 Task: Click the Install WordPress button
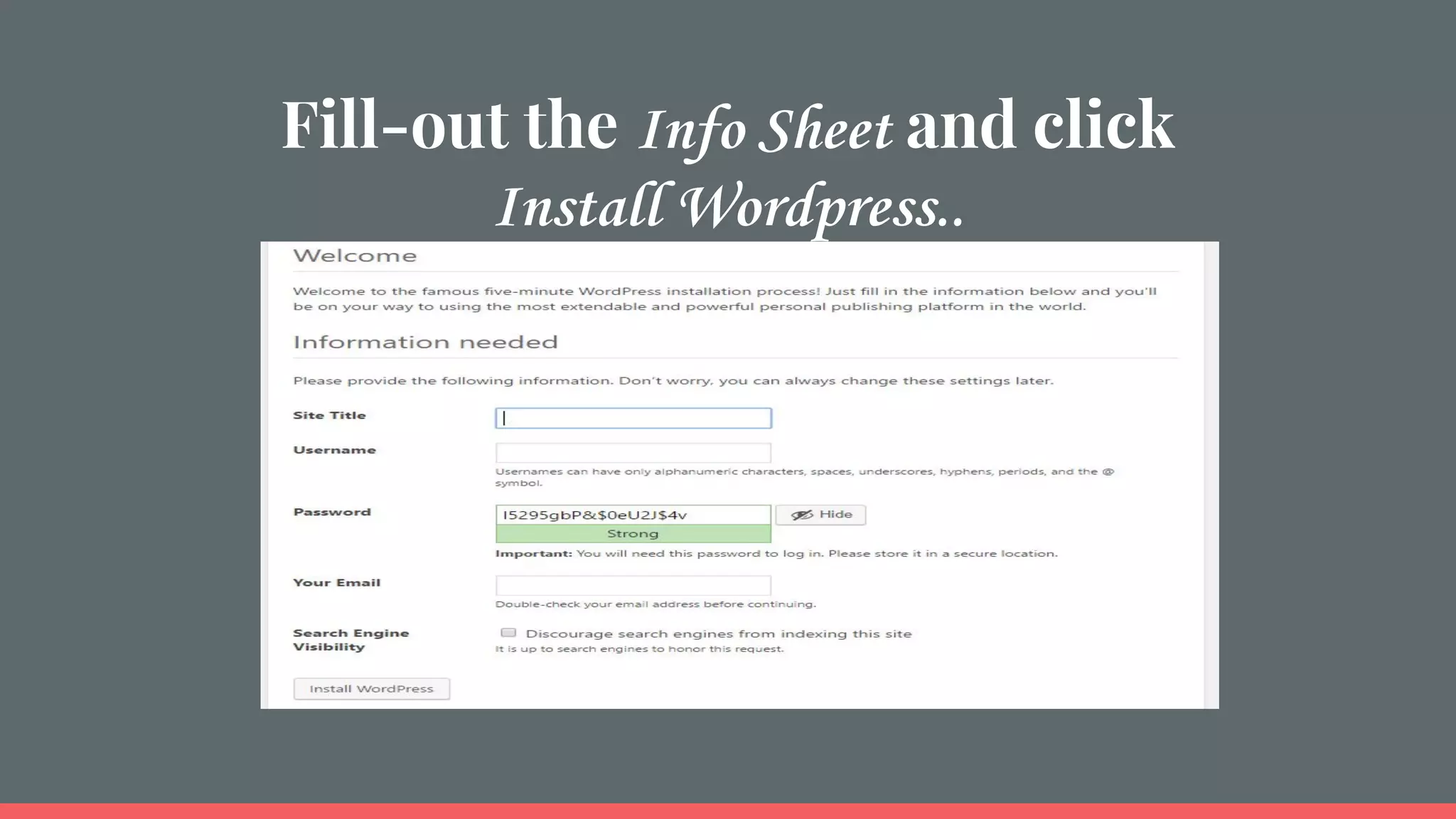[372, 689]
